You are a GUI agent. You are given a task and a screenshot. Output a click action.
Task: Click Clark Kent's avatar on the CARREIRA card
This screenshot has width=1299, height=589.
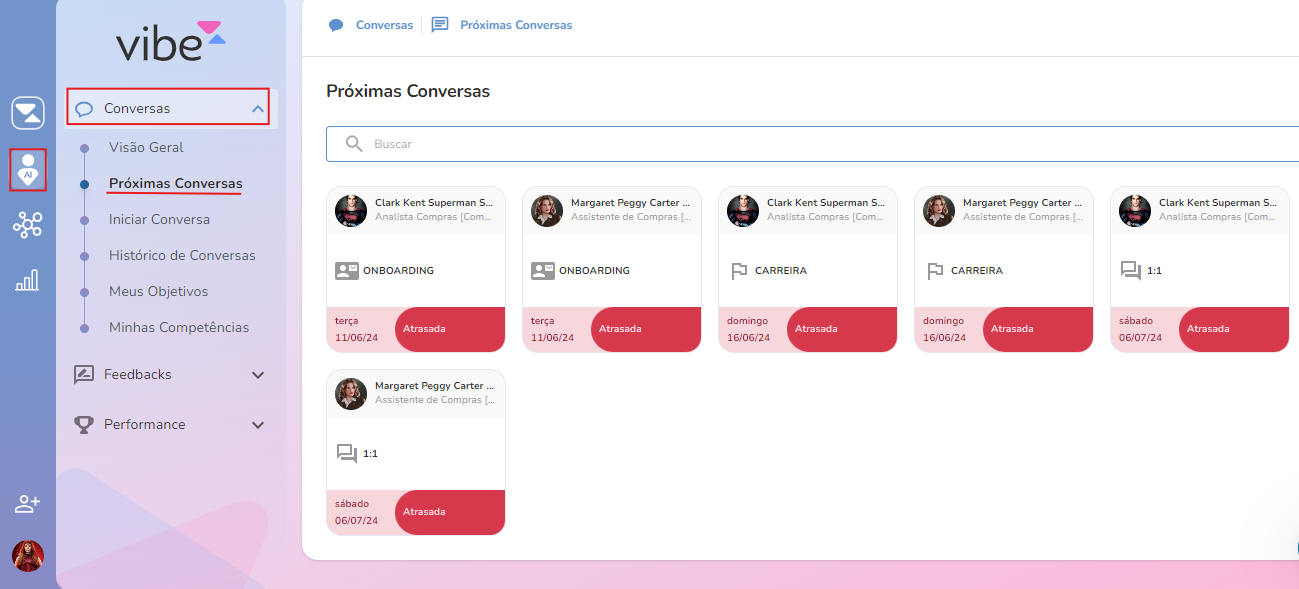click(x=743, y=211)
